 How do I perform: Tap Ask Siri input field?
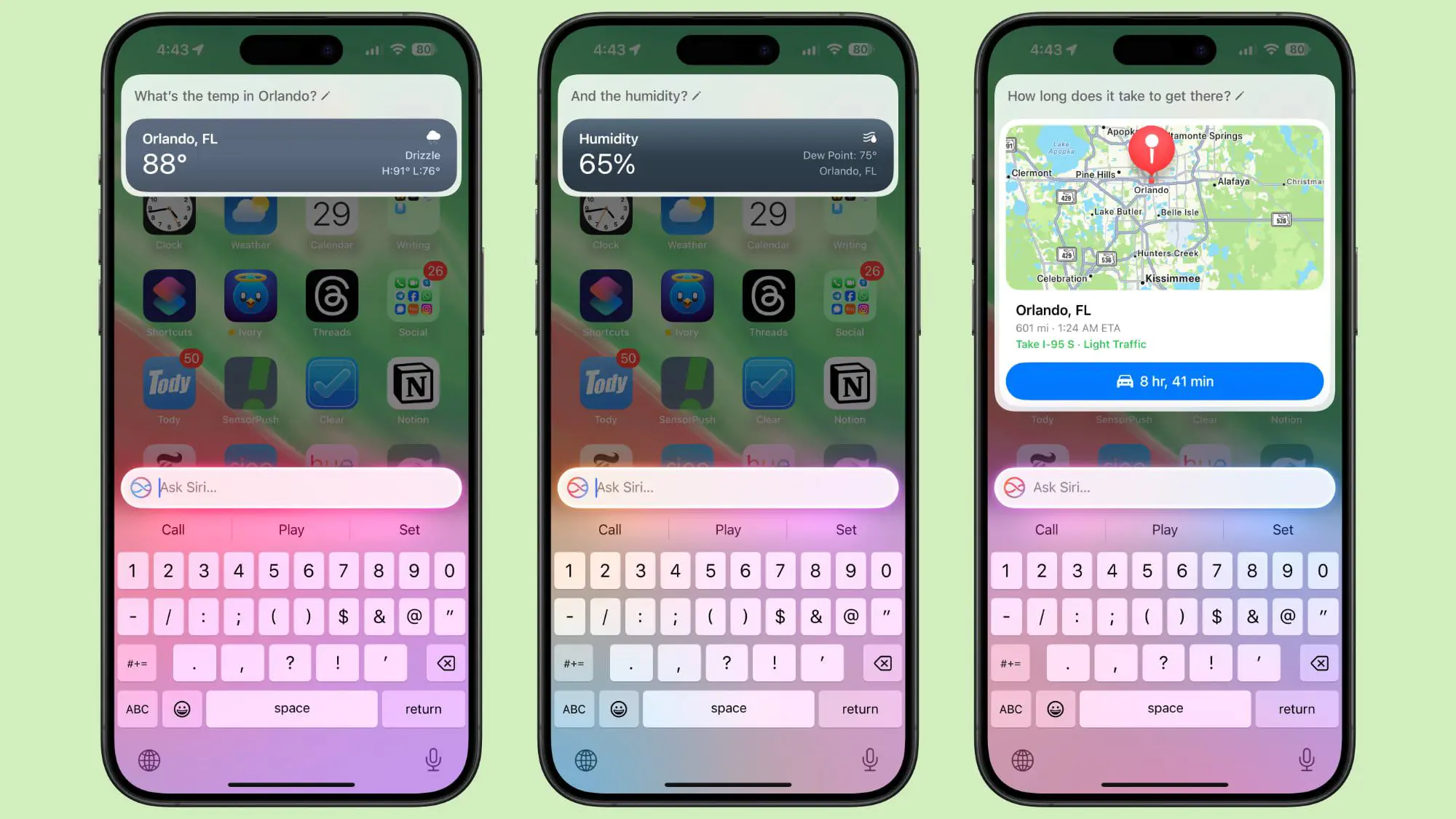tap(291, 487)
